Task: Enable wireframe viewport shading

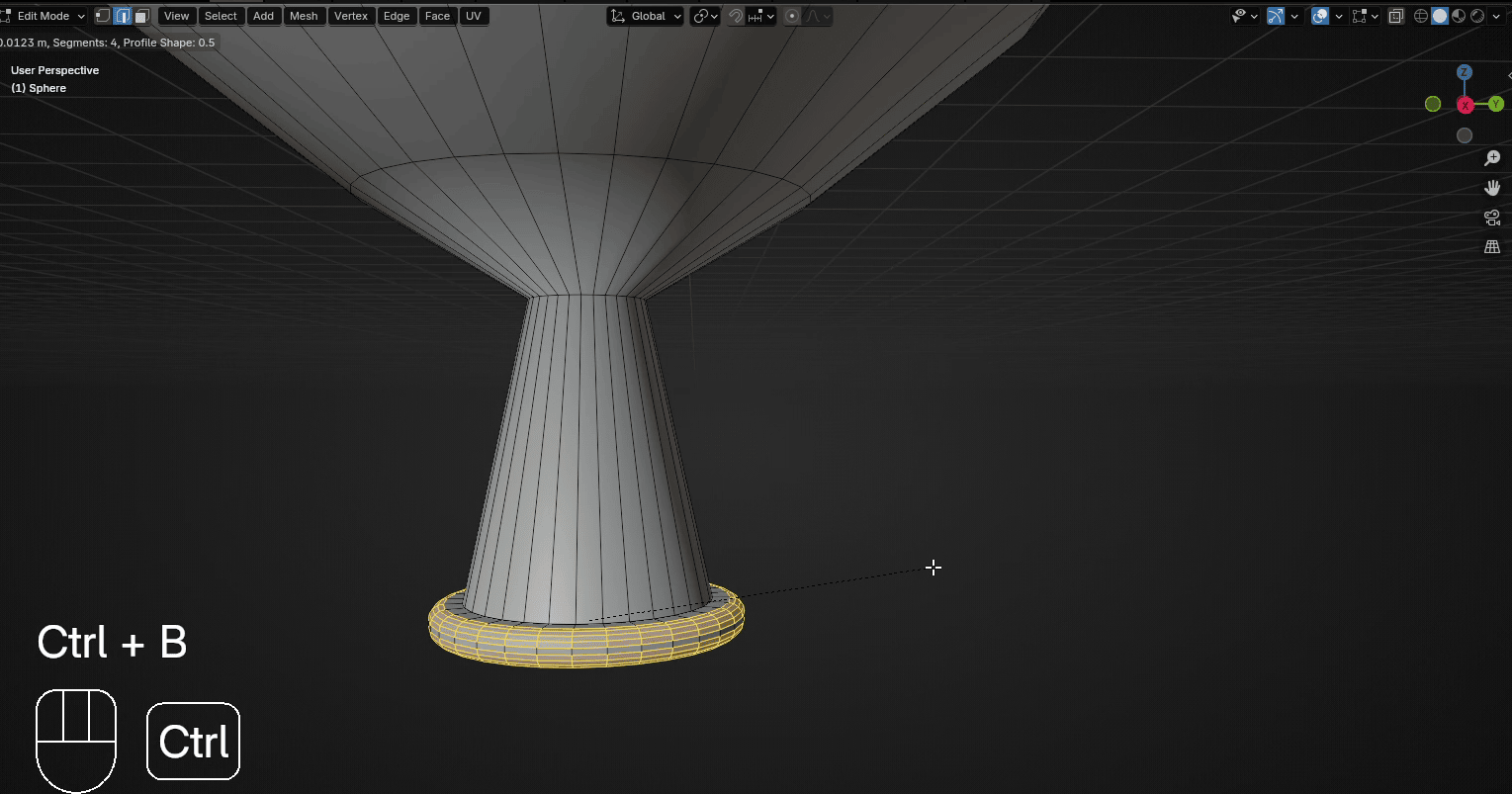Action: [1422, 16]
